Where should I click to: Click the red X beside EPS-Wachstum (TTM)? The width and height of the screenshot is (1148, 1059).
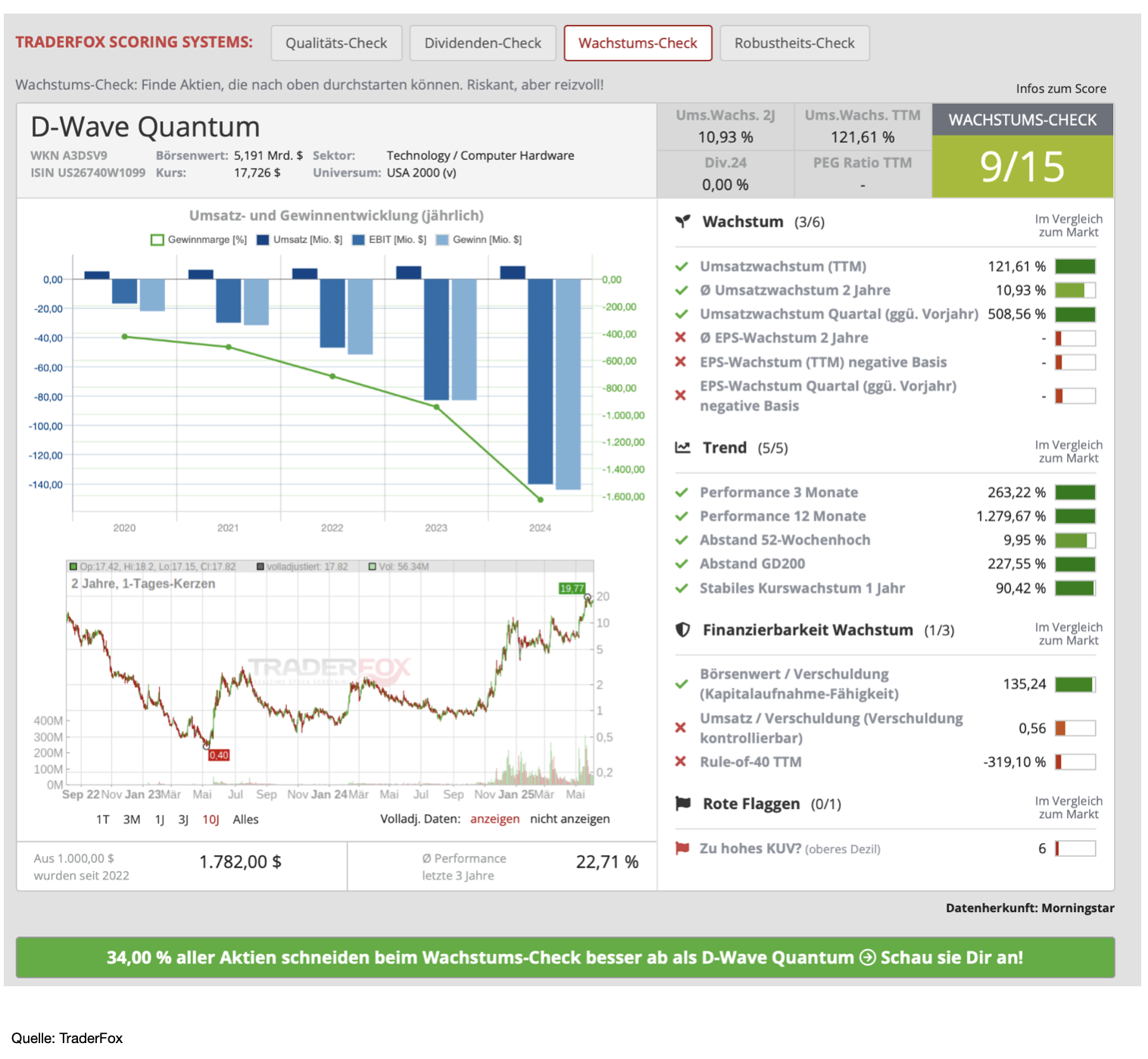(681, 362)
